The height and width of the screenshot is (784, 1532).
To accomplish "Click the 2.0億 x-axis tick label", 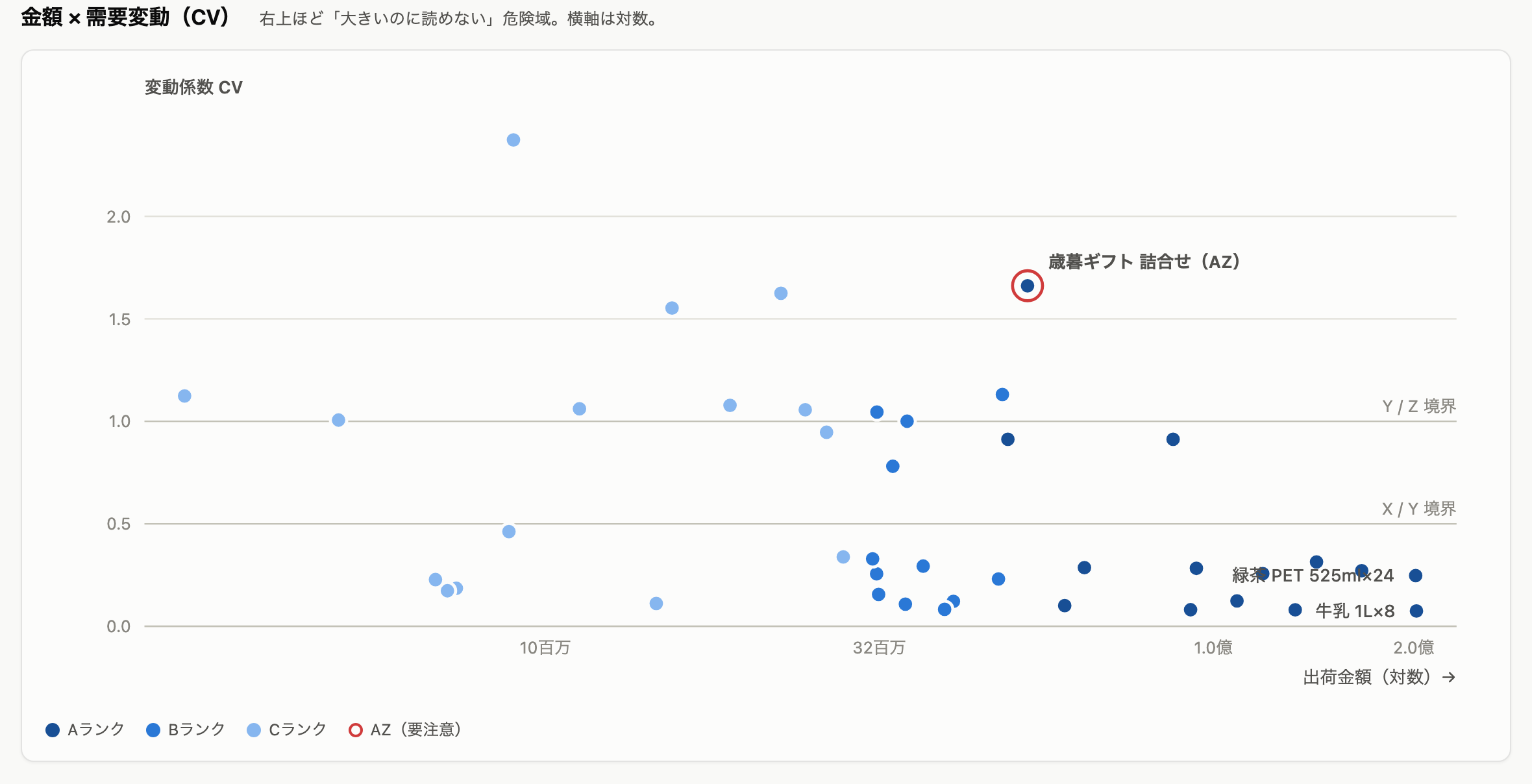I will pyautogui.click(x=1413, y=648).
